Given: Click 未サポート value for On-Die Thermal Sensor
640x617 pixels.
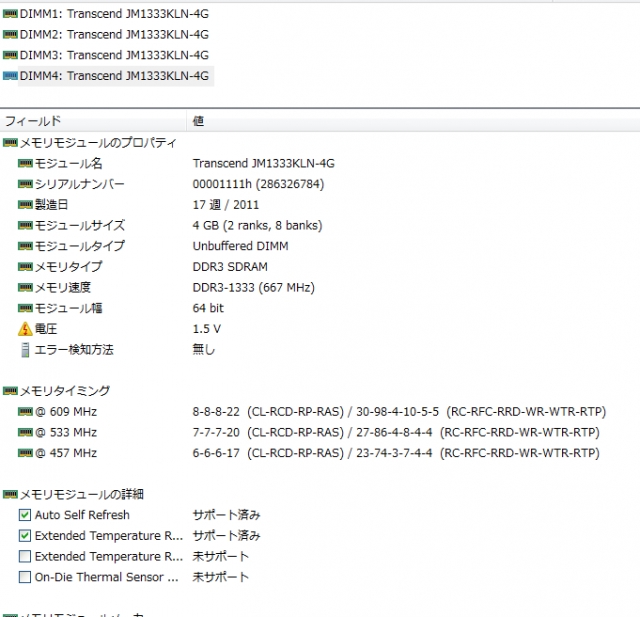Looking at the screenshot, I should pos(221,577).
